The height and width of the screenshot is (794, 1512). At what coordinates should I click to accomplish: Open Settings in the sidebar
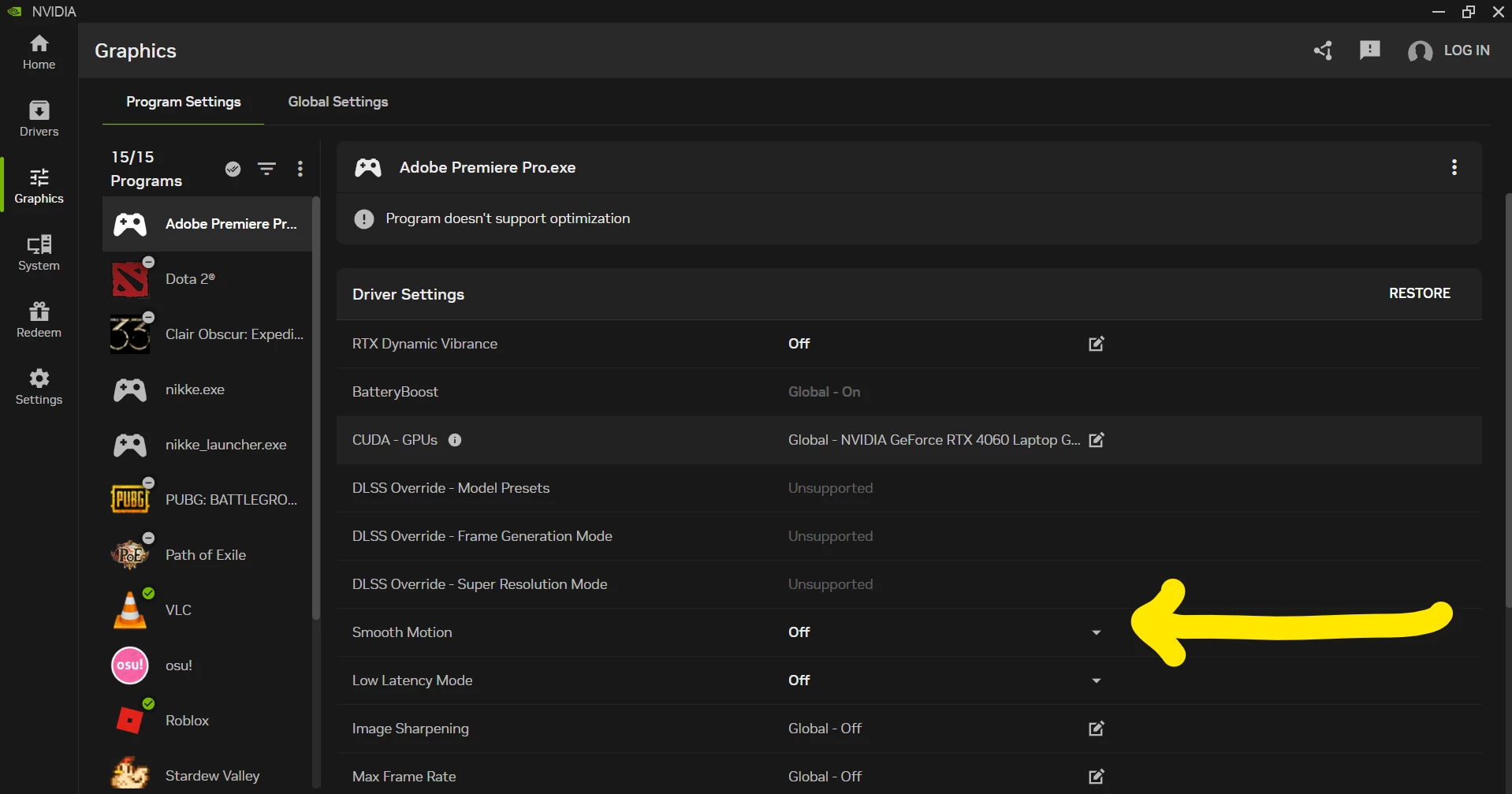tap(39, 387)
